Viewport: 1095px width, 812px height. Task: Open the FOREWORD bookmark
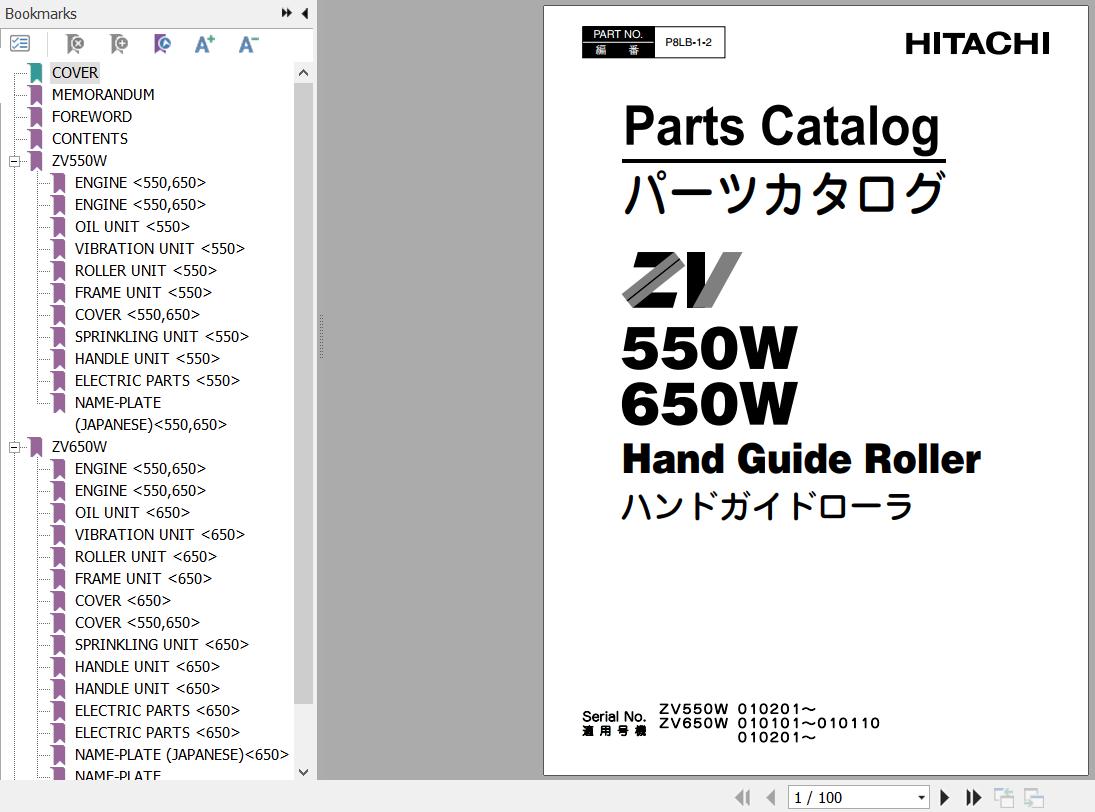pos(91,117)
